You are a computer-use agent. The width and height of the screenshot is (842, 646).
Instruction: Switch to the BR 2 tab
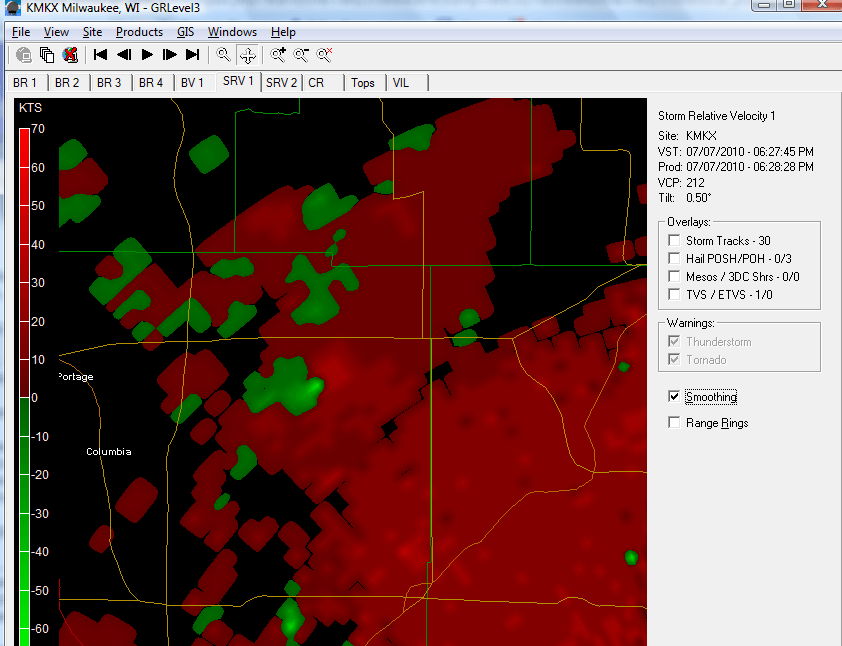coord(67,83)
